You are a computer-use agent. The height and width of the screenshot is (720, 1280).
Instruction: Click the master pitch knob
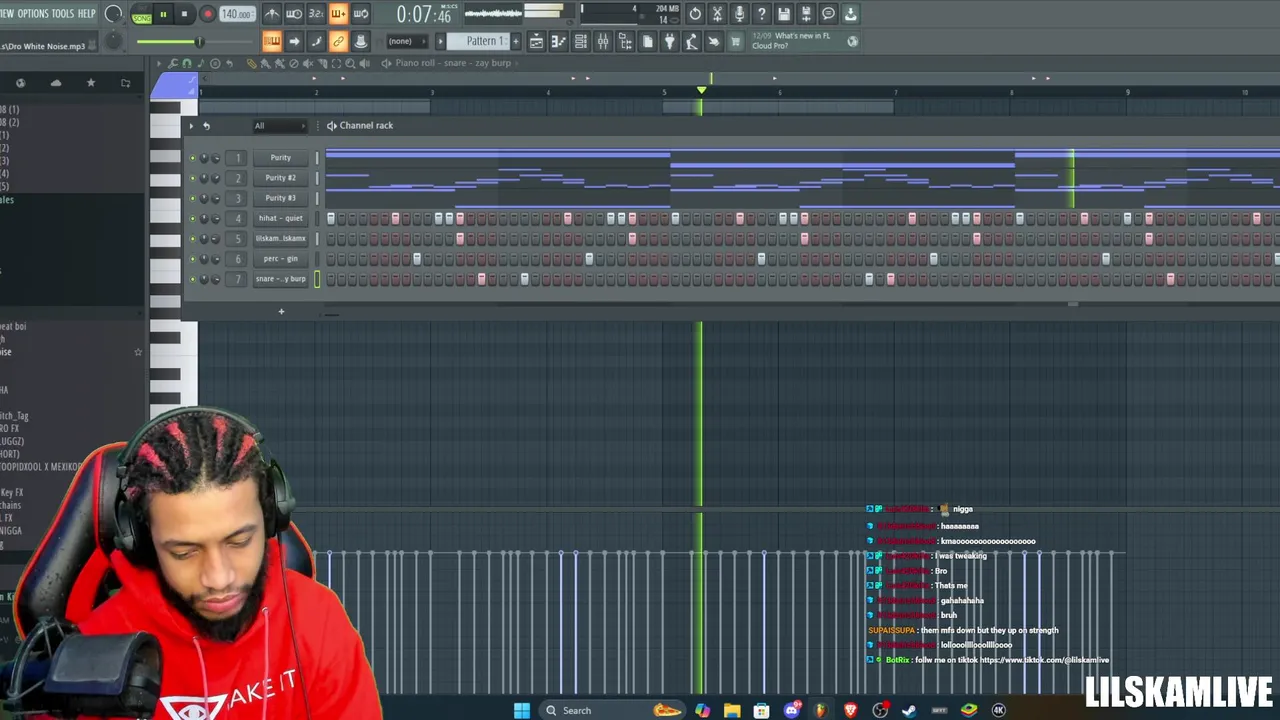114,41
